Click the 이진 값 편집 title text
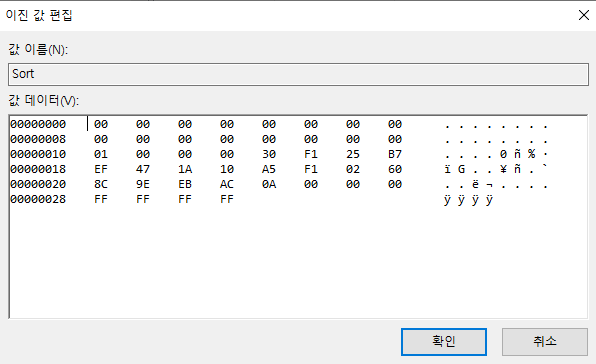The image size is (596, 364). tap(39, 15)
